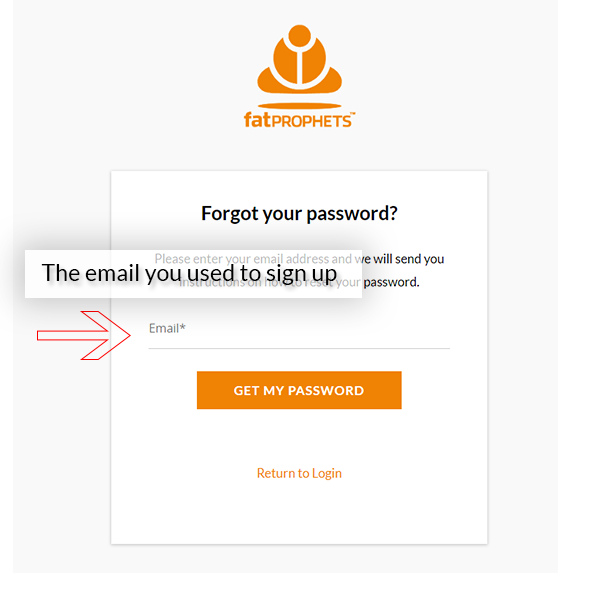Click the round head of the logo figure
The height and width of the screenshot is (600, 600).
tap(300, 36)
